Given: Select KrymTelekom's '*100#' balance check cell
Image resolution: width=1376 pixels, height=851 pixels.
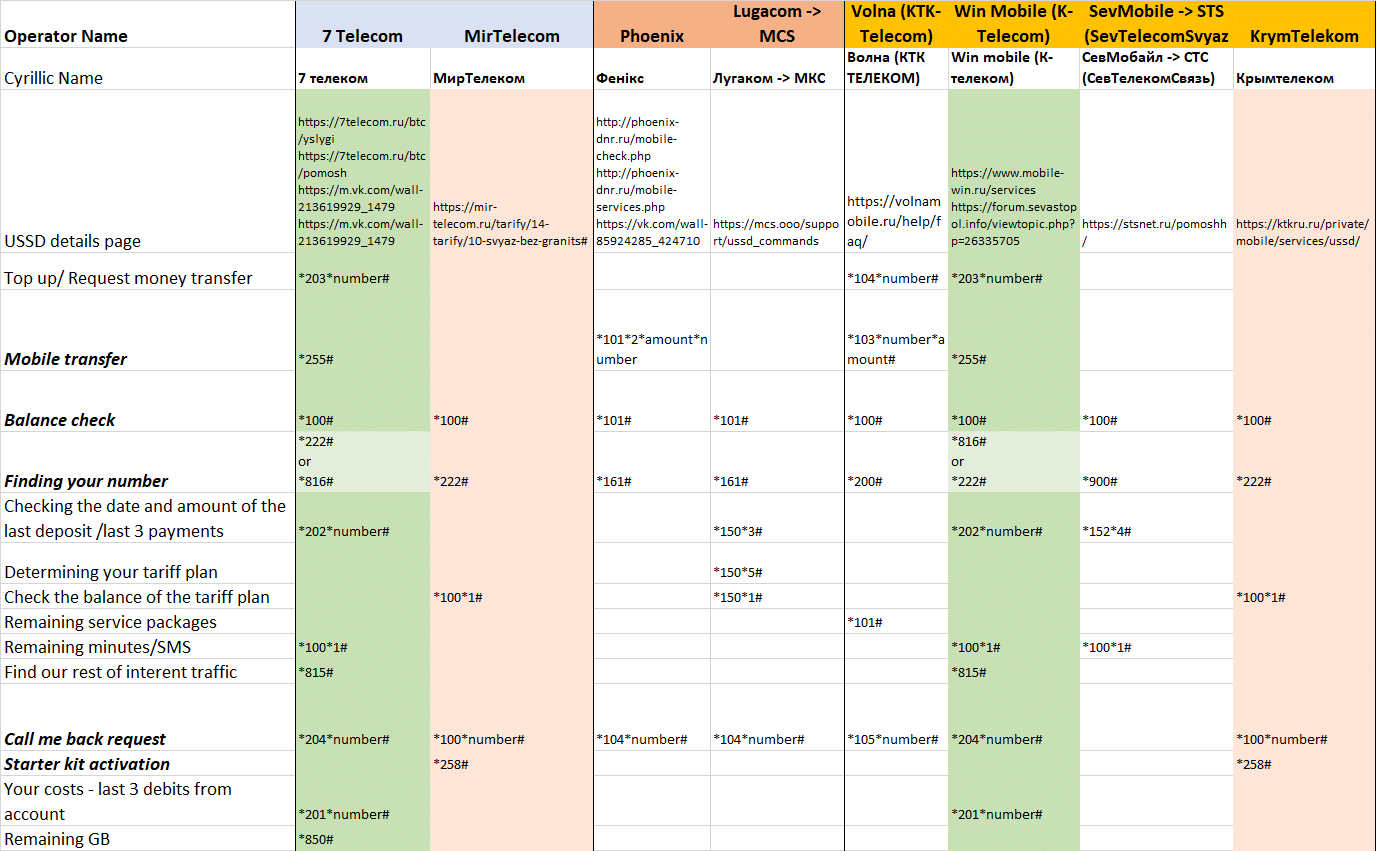Looking at the screenshot, I should (1304, 401).
